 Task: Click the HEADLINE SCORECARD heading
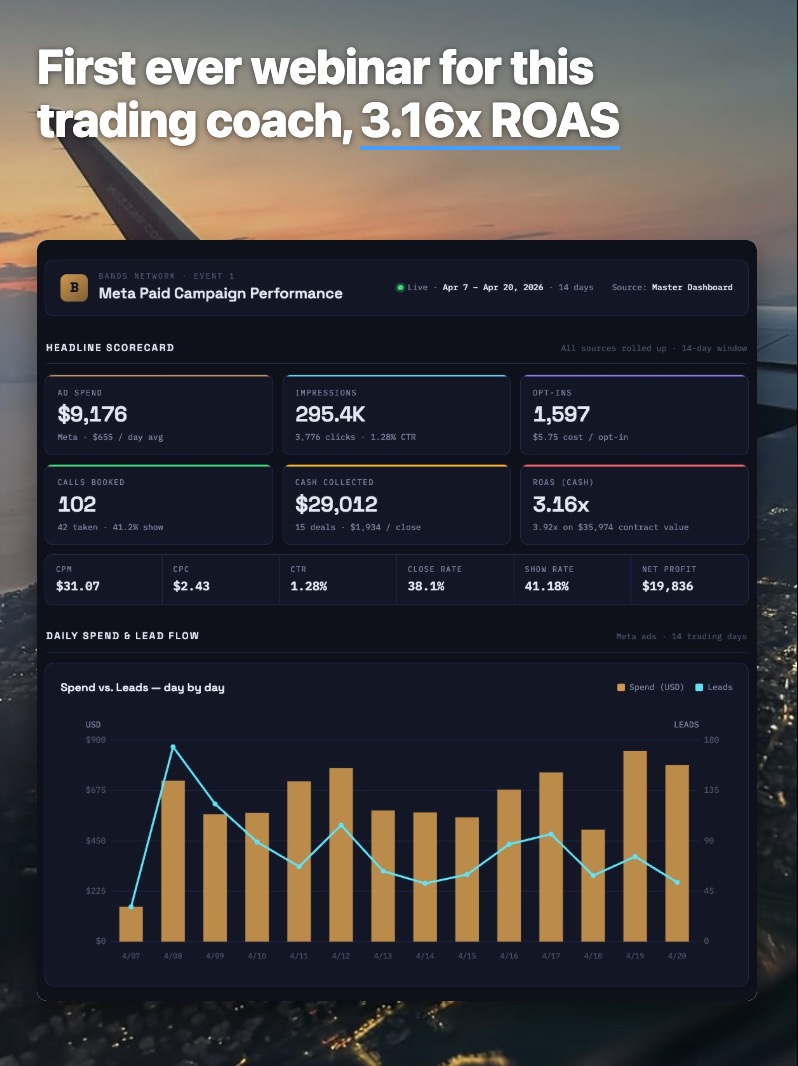(x=110, y=347)
